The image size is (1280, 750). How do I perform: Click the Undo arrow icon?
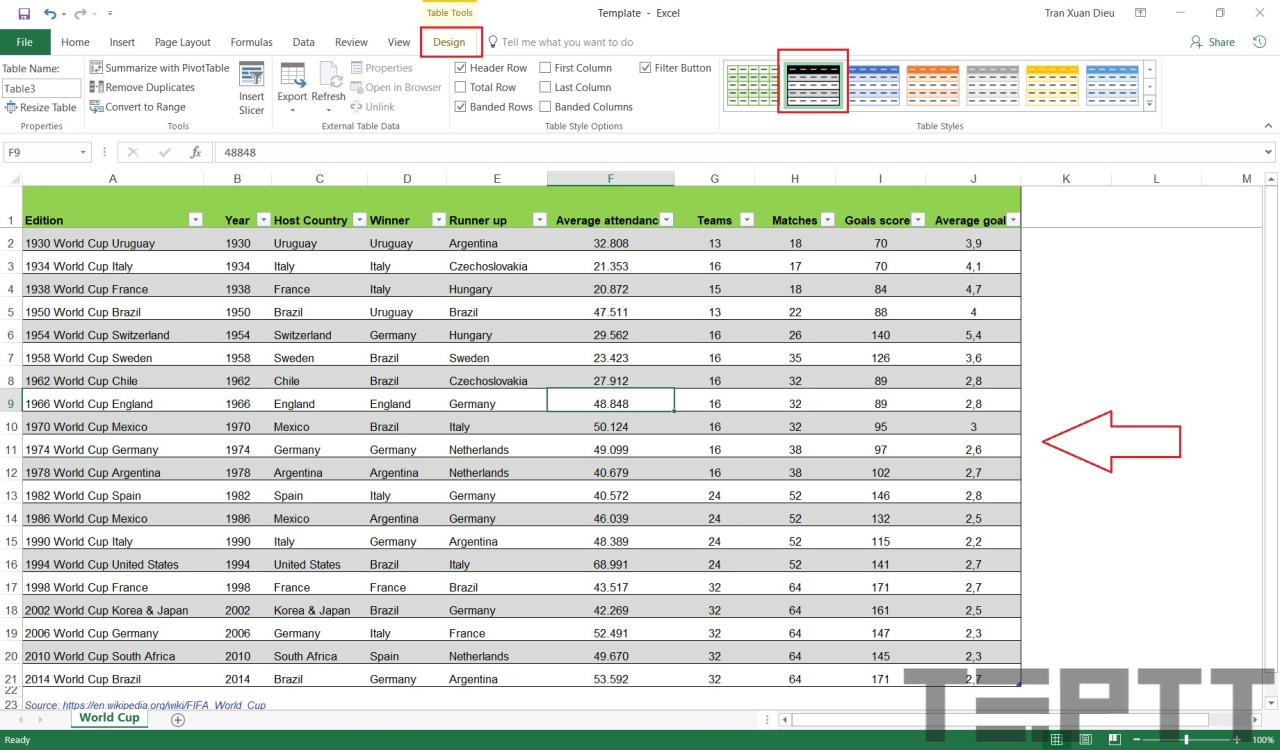tap(50, 13)
